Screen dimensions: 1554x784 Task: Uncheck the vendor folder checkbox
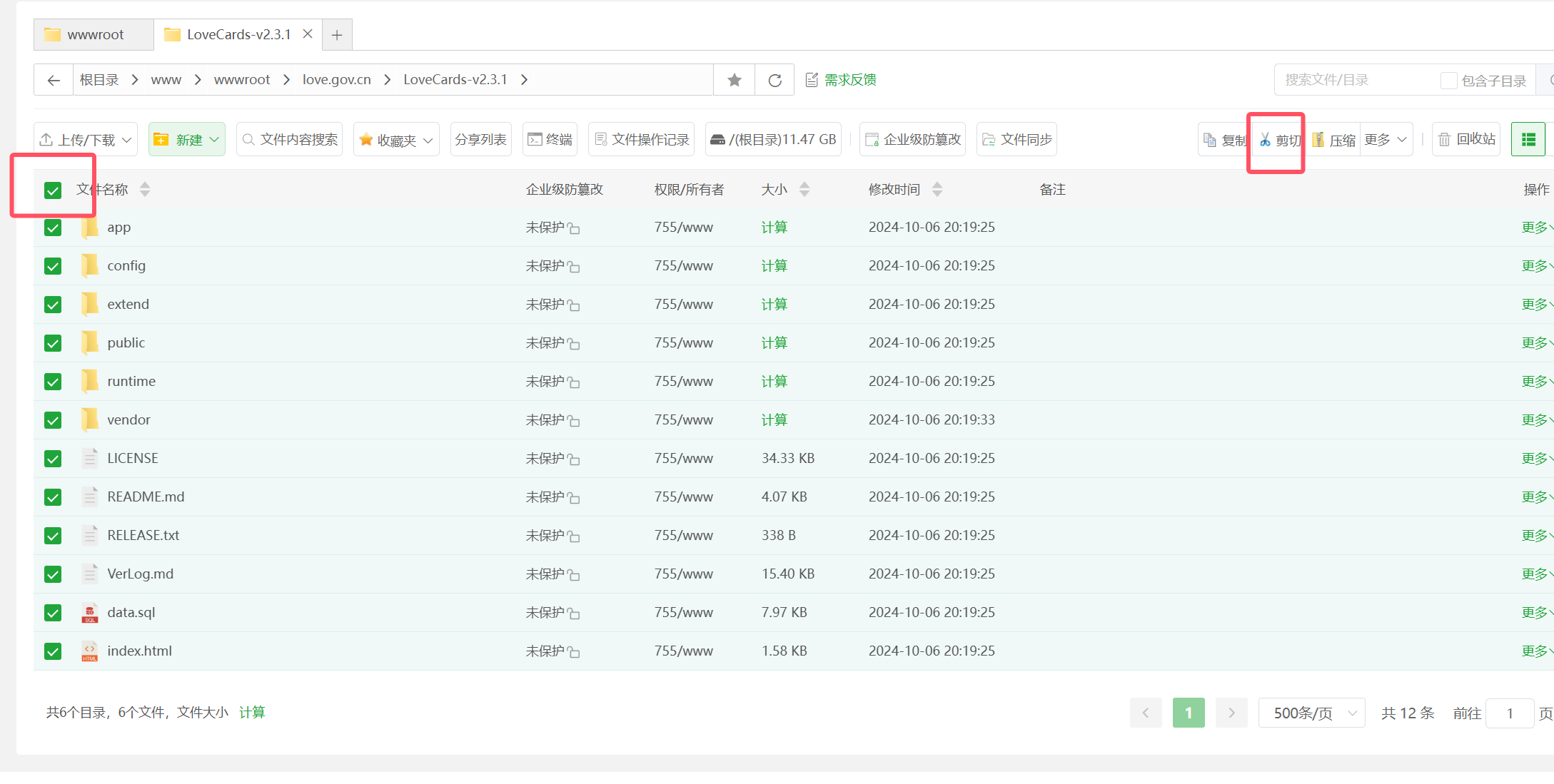[x=53, y=420]
